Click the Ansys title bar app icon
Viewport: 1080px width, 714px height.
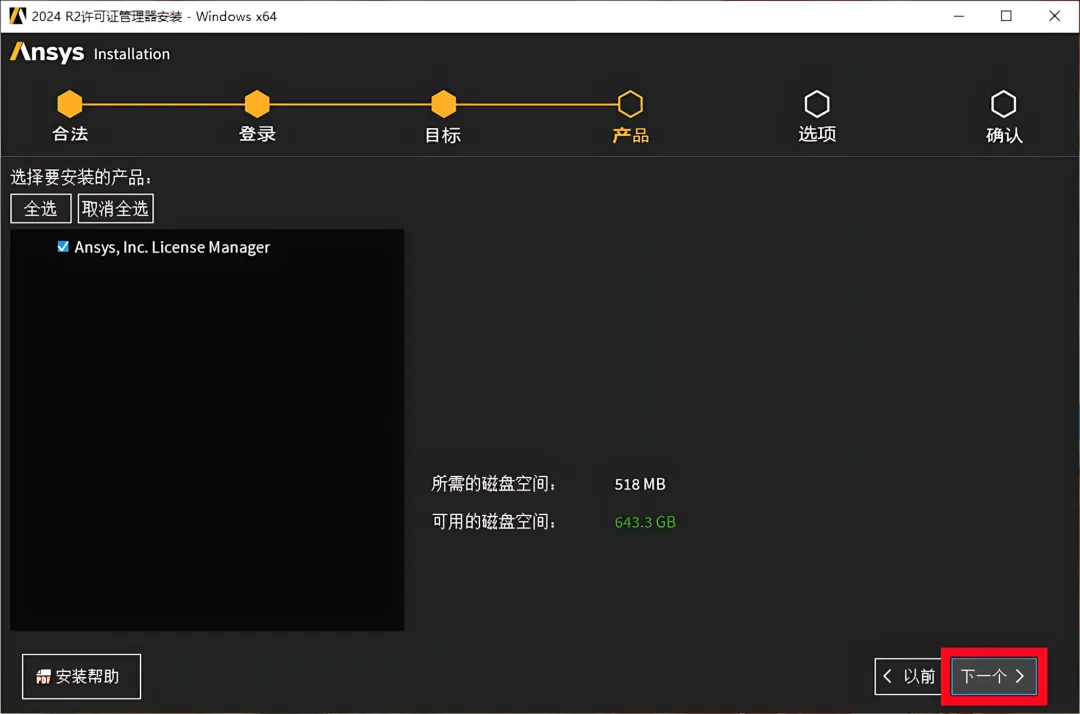click(17, 16)
